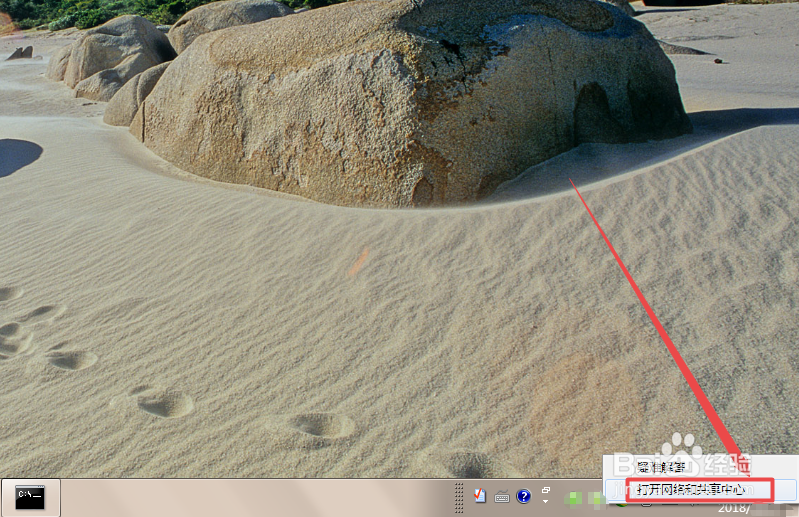Click the language bar document checkmark icon
Image resolution: width=799 pixels, height=517 pixels.
480,496
